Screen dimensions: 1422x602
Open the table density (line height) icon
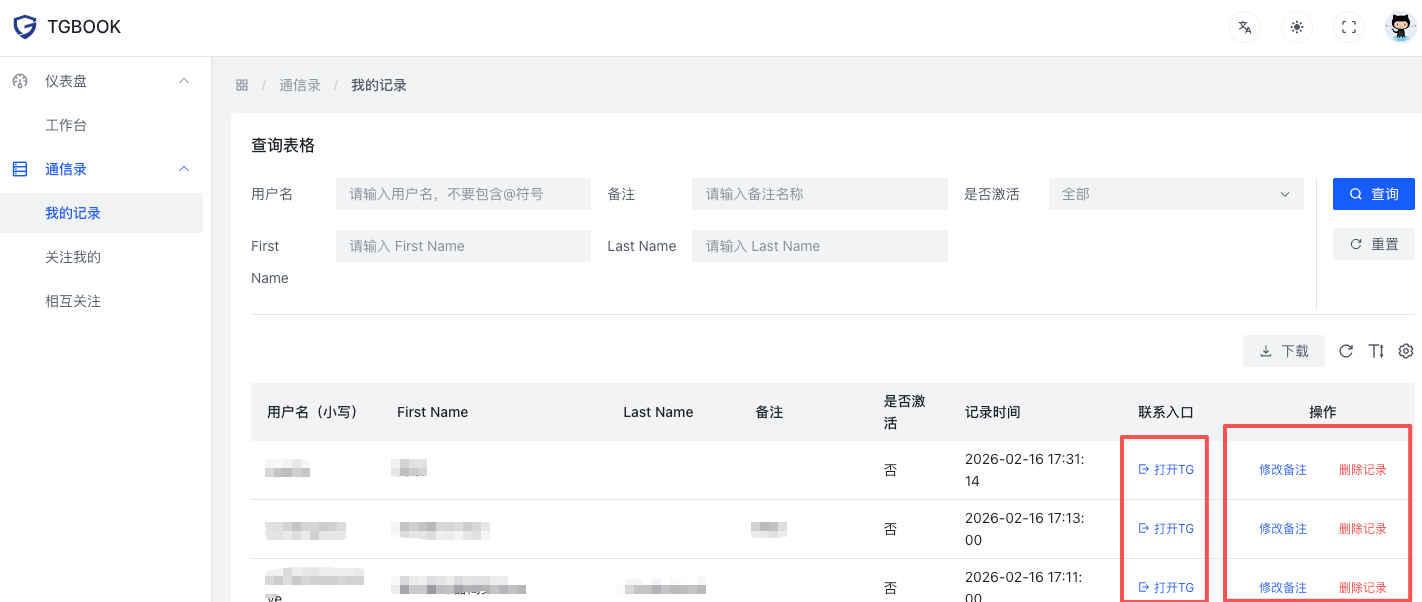click(1376, 351)
